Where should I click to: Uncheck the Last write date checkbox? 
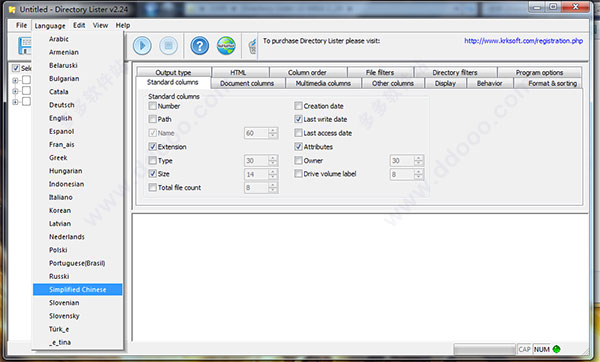tap(298, 119)
